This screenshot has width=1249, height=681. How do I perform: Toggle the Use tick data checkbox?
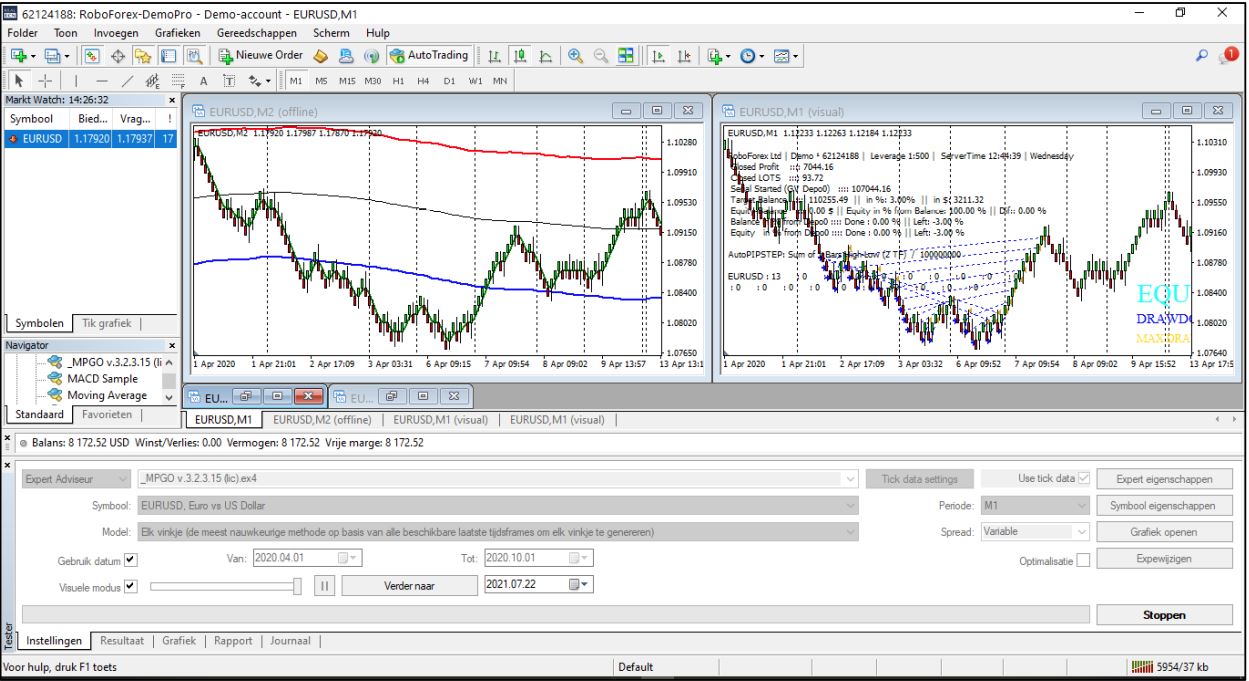[x=1084, y=479]
